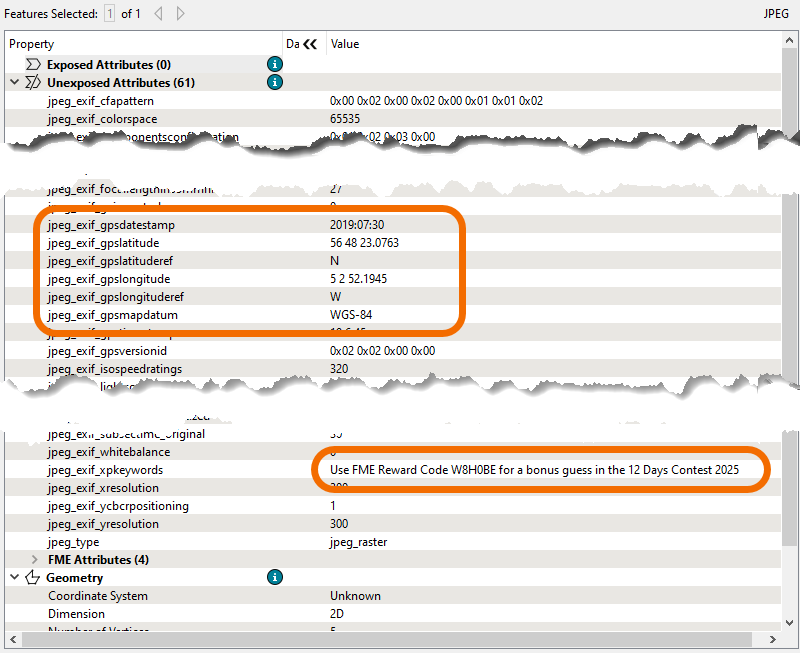Select the jpeg_exif_xpkeywords property row
The image size is (800, 653).
104,470
